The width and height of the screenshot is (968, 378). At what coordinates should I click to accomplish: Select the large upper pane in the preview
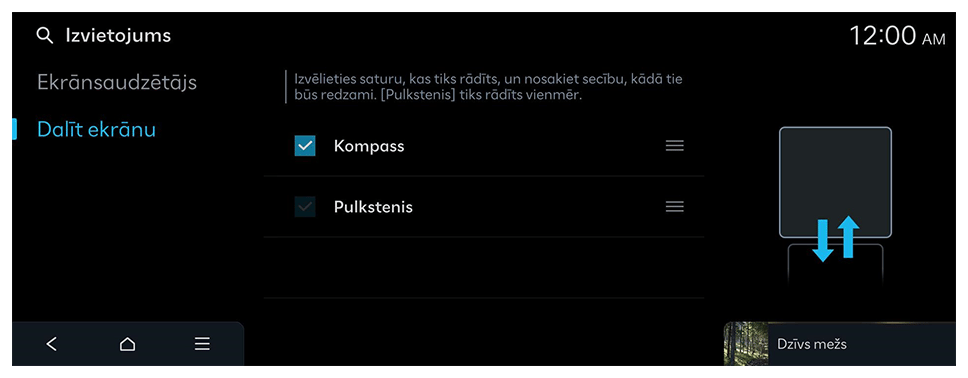(835, 182)
